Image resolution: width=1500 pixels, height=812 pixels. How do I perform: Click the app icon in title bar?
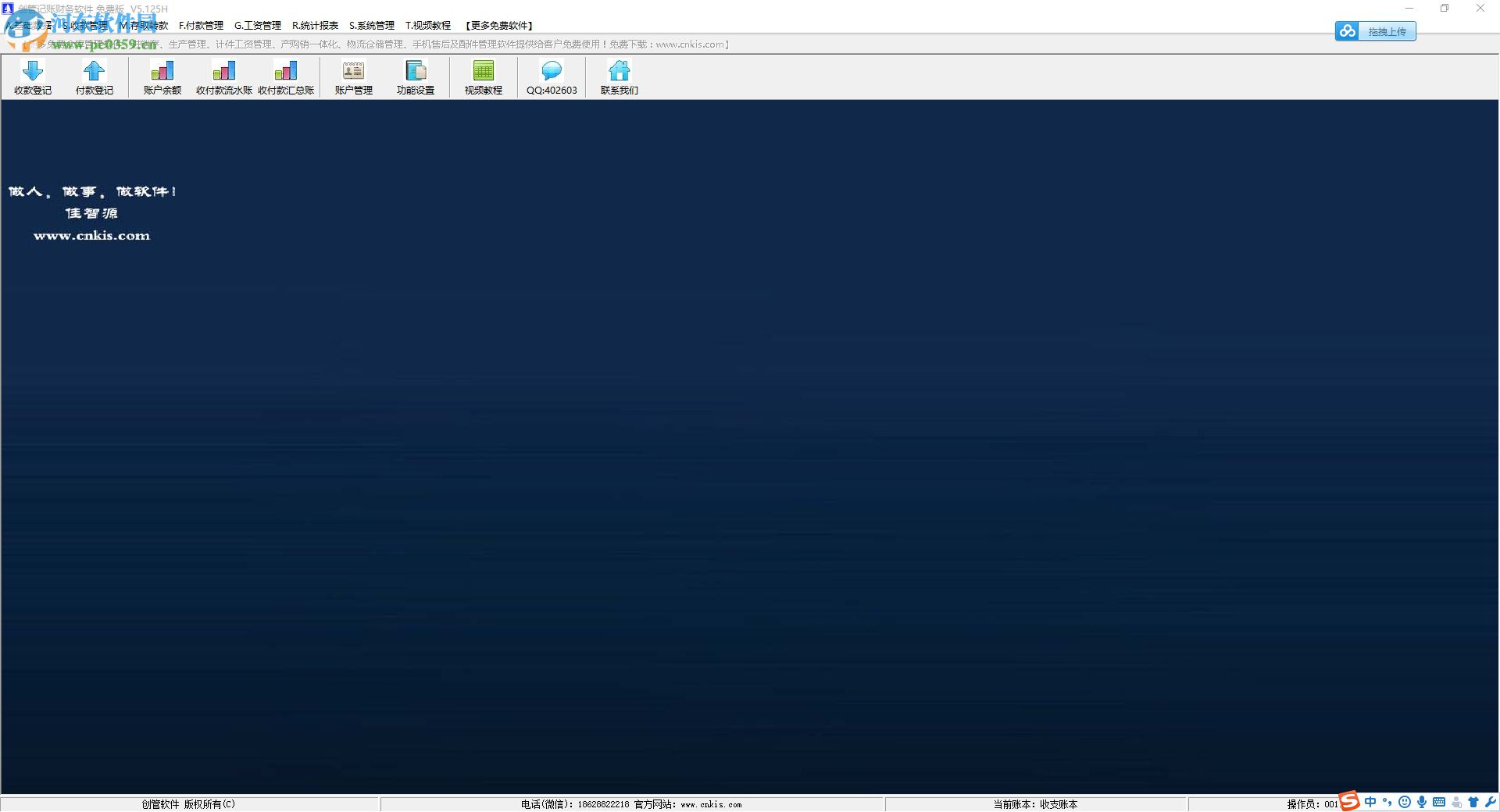[x=9, y=9]
